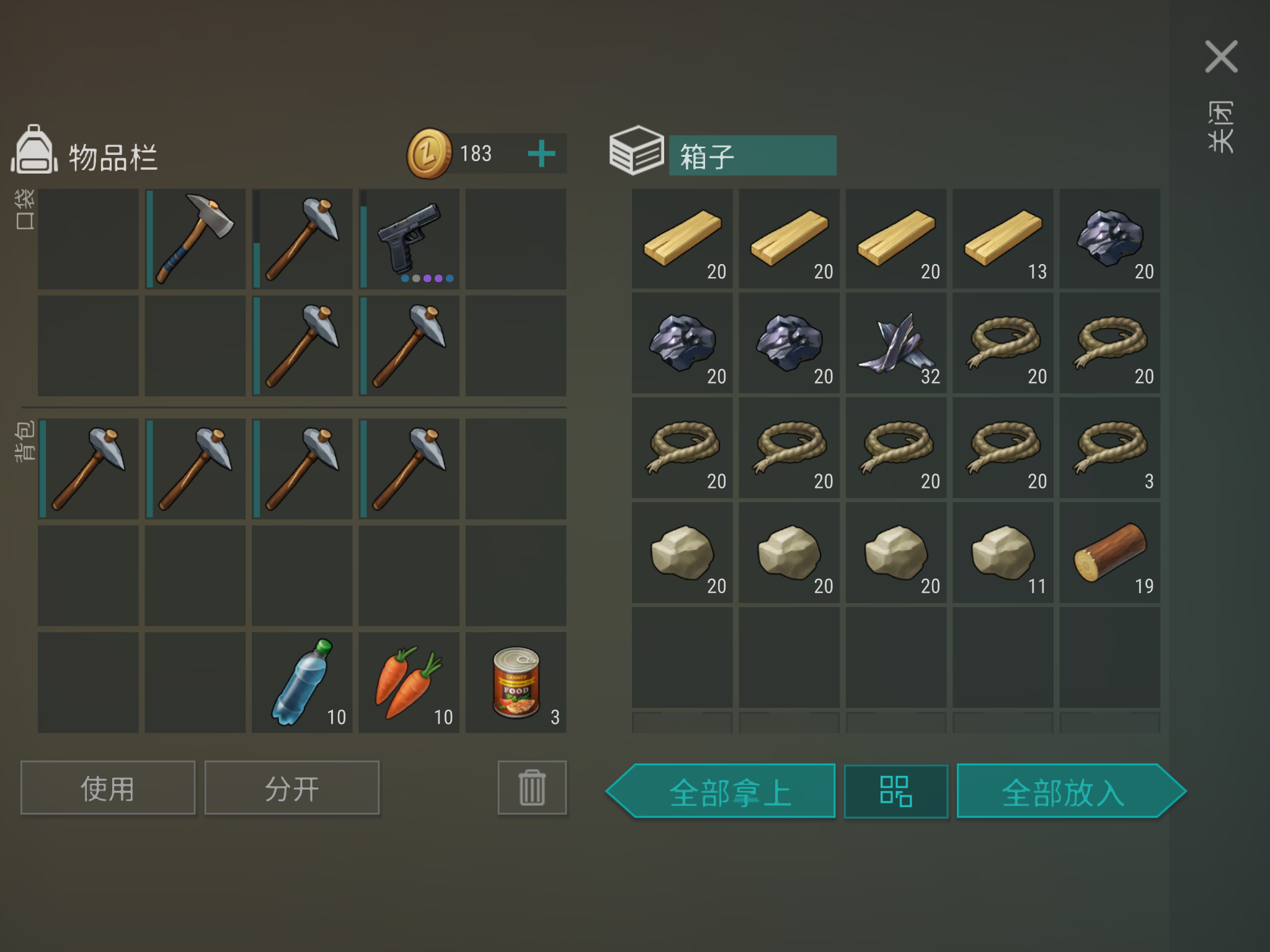This screenshot has height=952, width=1270.
Task: Click the trash bin delete button
Action: (532, 787)
